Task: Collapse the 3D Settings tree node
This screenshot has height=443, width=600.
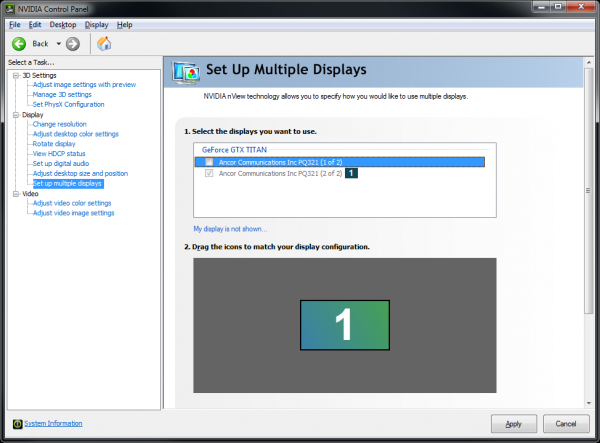Action: pos(15,75)
